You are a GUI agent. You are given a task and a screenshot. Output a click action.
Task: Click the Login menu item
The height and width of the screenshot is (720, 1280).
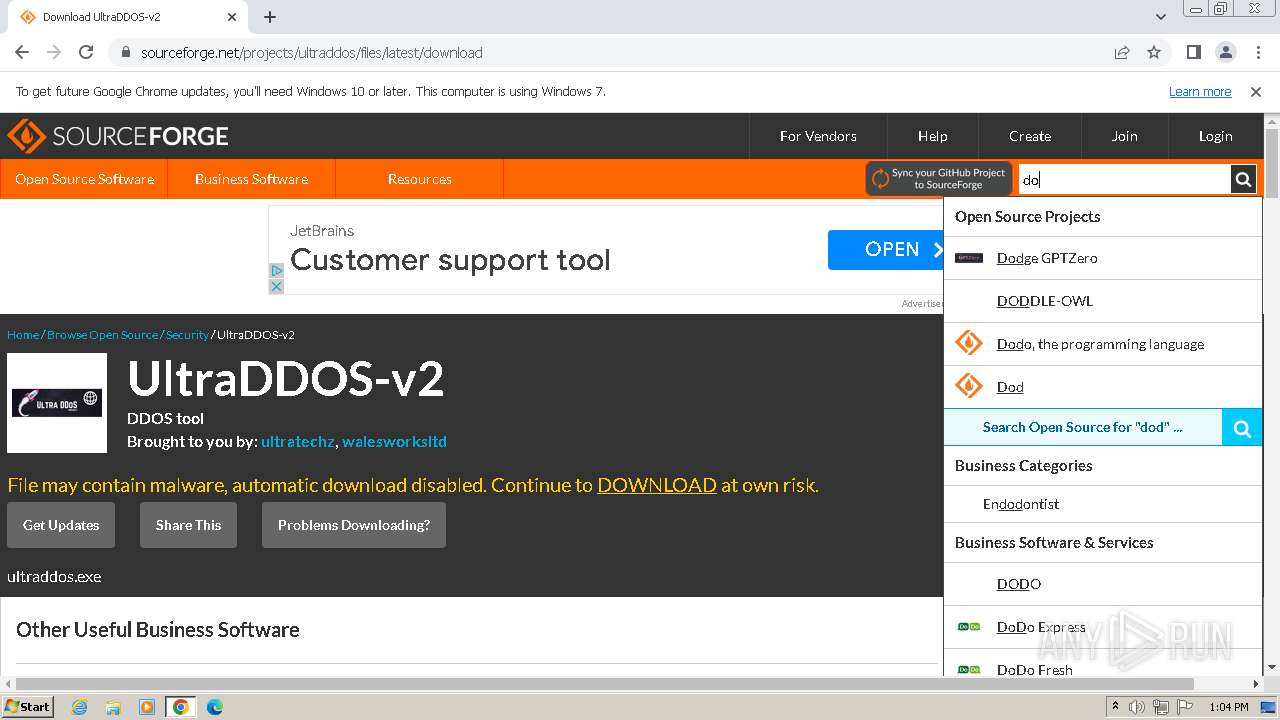click(1215, 136)
